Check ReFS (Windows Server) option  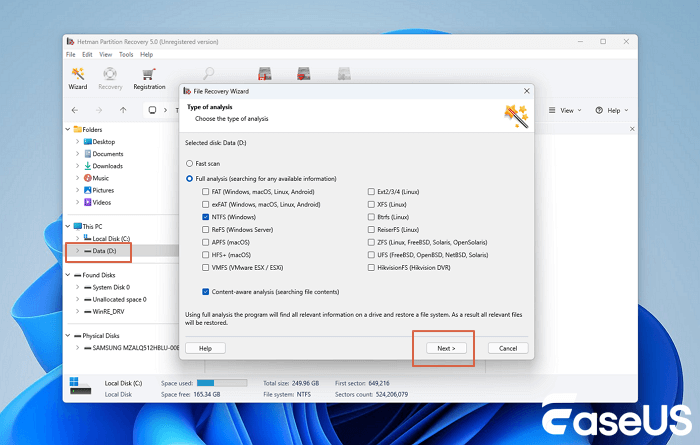(x=205, y=229)
